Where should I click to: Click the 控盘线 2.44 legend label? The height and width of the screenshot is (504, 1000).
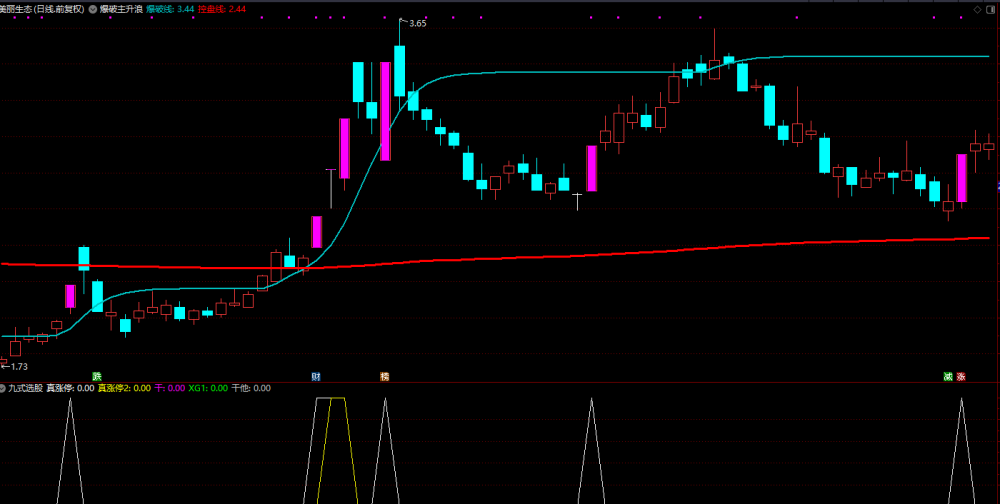tap(222, 10)
